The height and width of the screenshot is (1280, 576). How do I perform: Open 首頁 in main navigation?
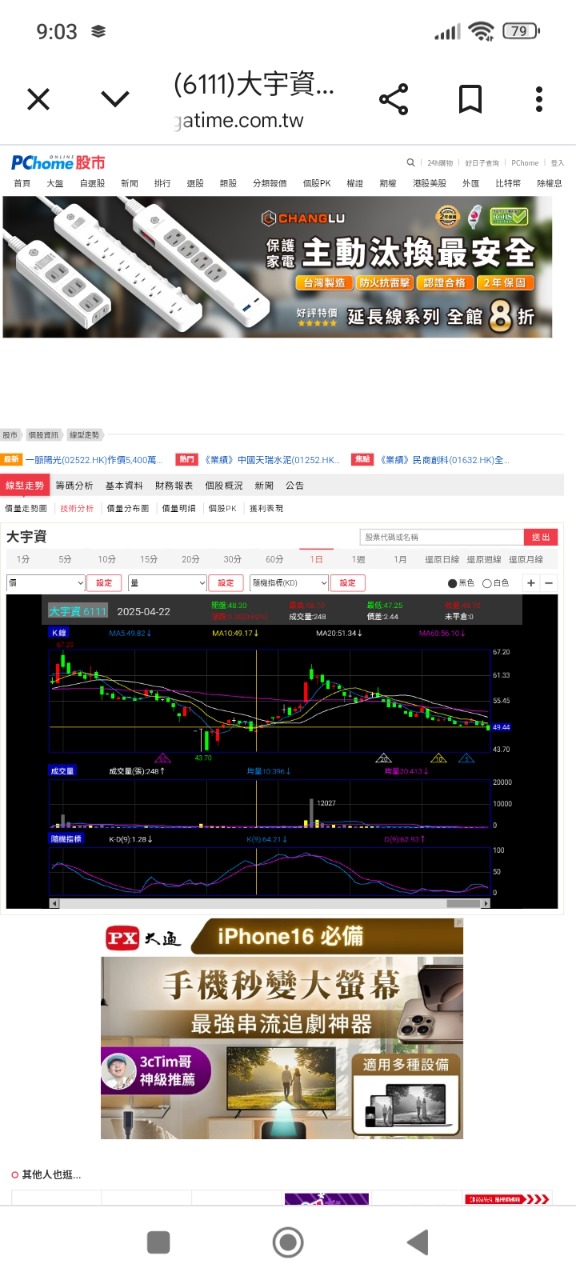pos(22,183)
